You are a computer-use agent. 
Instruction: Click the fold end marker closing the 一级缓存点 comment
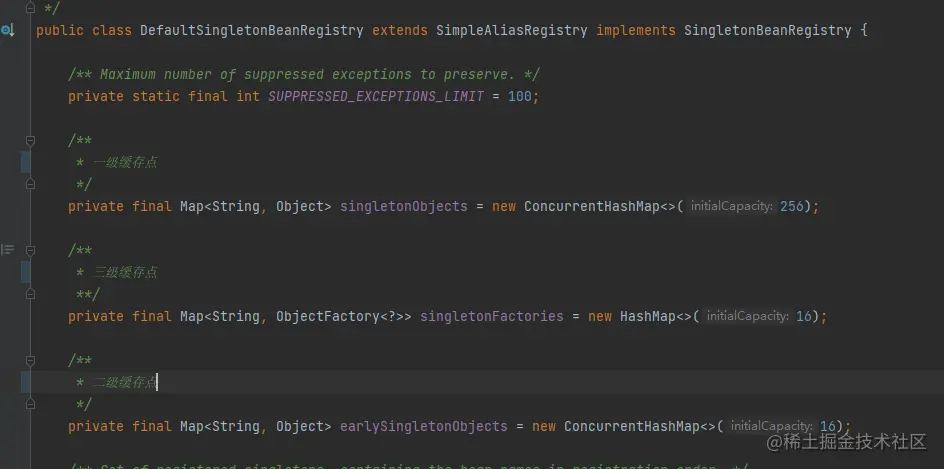[x=30, y=184]
